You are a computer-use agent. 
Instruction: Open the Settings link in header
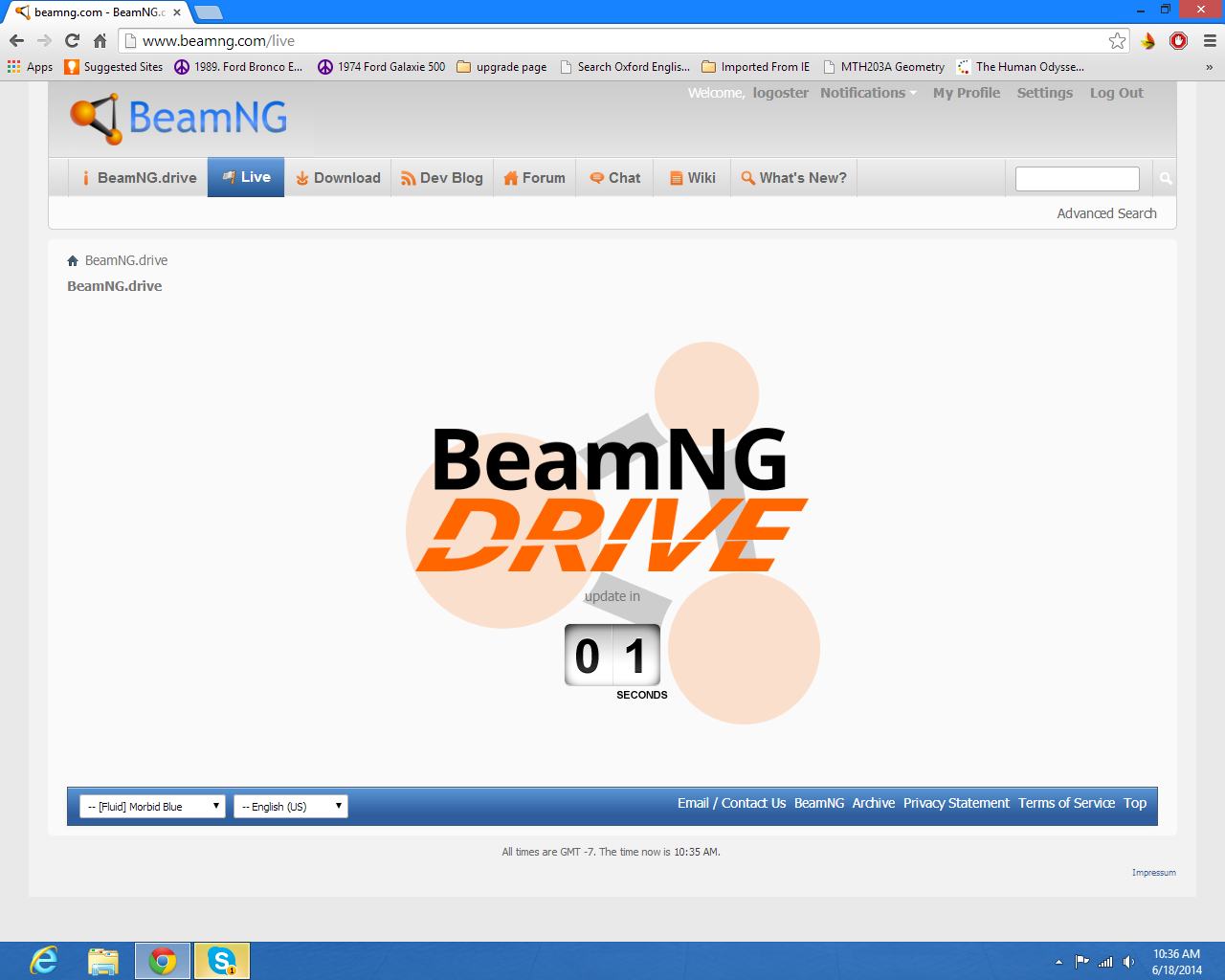[x=1045, y=93]
